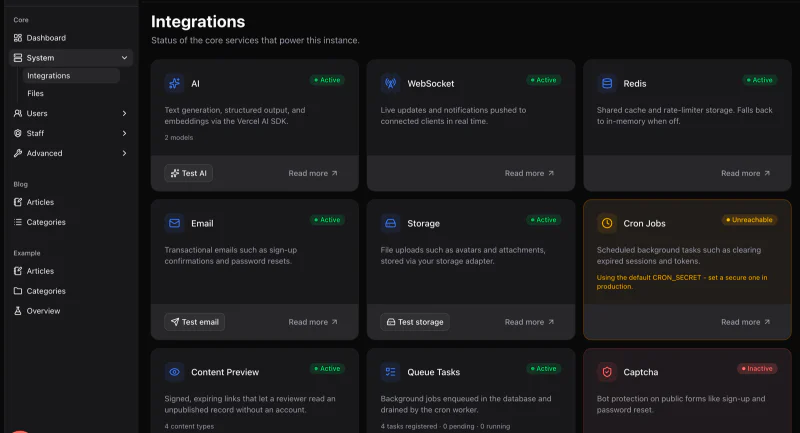Click the CRON_SECRET warning message

(x=682, y=282)
